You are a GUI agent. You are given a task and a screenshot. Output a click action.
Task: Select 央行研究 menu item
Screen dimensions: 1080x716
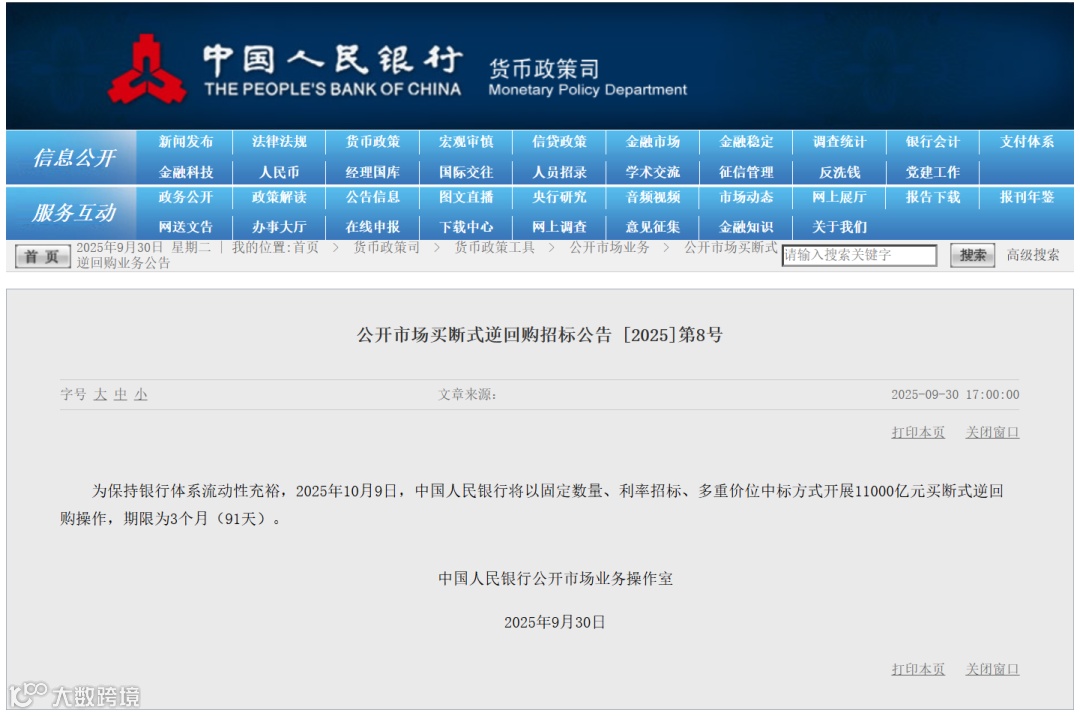[x=559, y=197]
